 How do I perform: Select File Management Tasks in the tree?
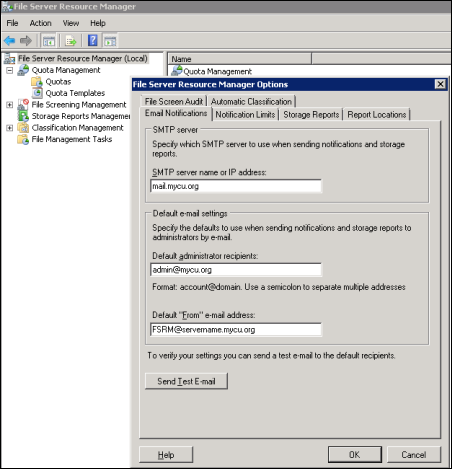(72, 139)
